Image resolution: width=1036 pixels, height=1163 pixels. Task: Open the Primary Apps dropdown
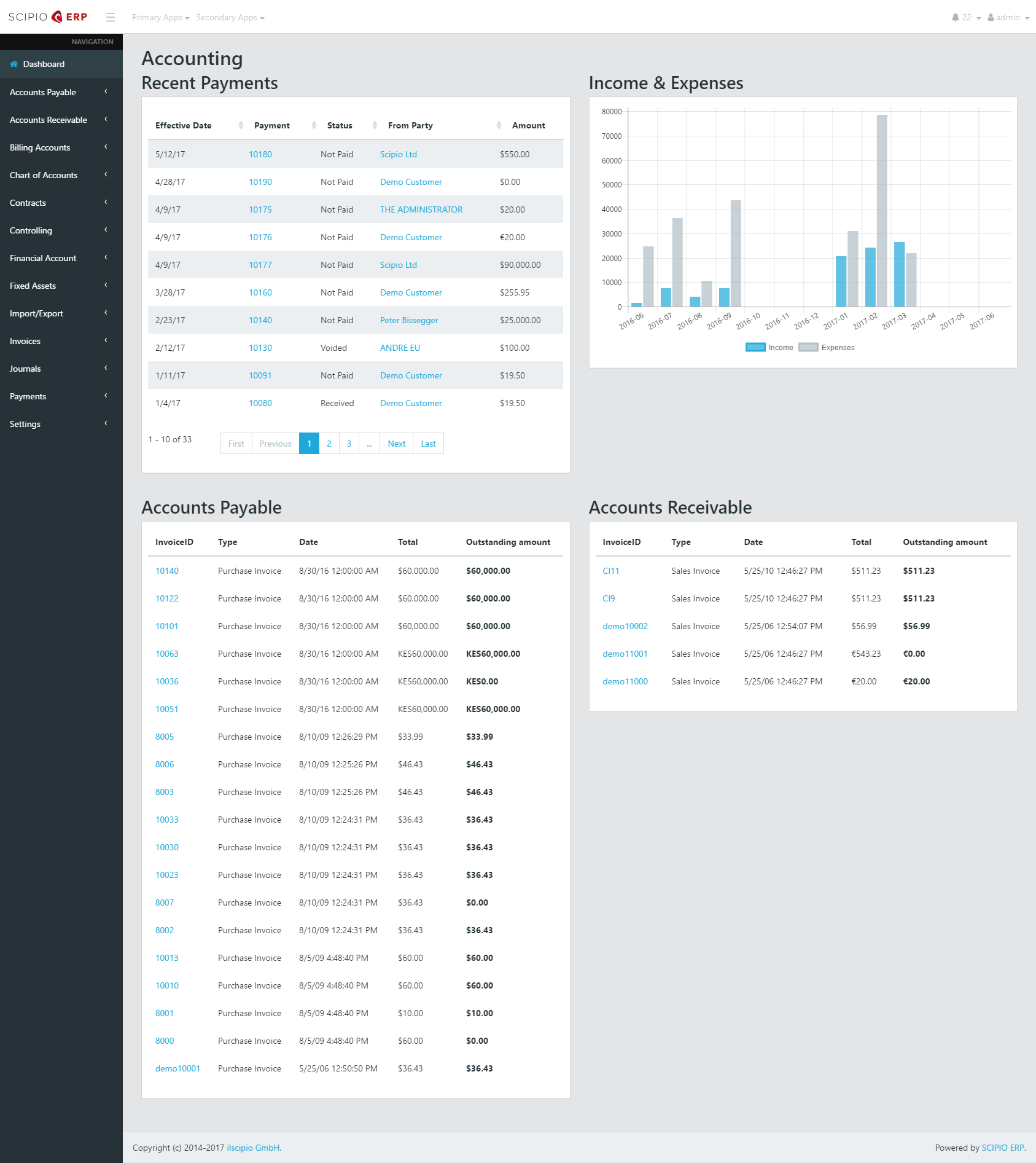[160, 17]
